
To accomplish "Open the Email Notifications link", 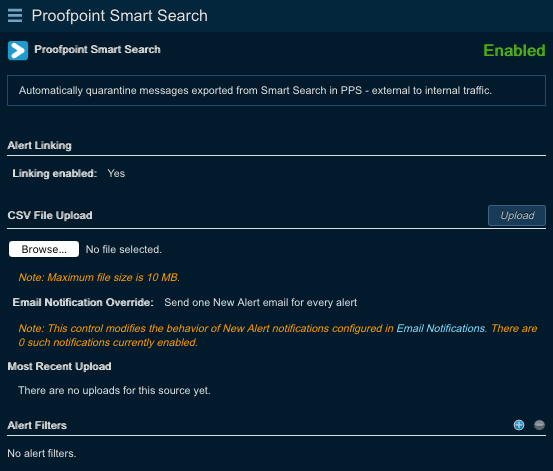I will tap(440, 328).
